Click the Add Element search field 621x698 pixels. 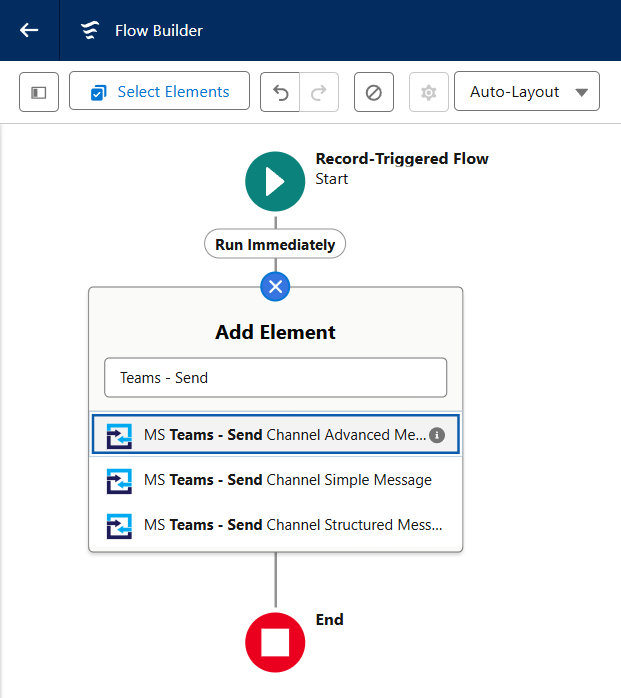276,377
